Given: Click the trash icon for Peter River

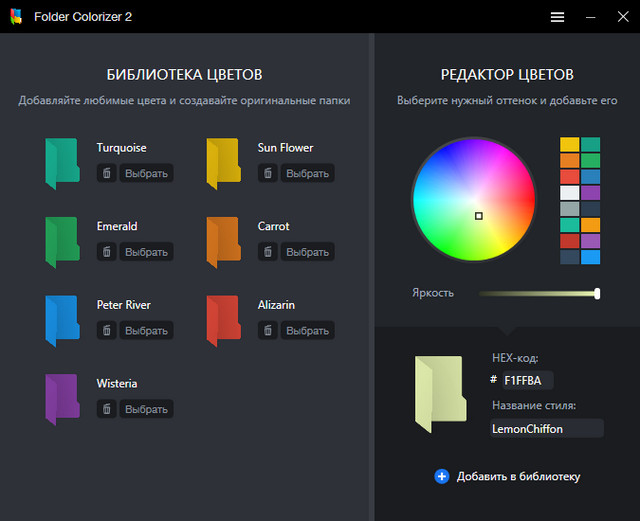Looking at the screenshot, I should pyautogui.click(x=107, y=330).
